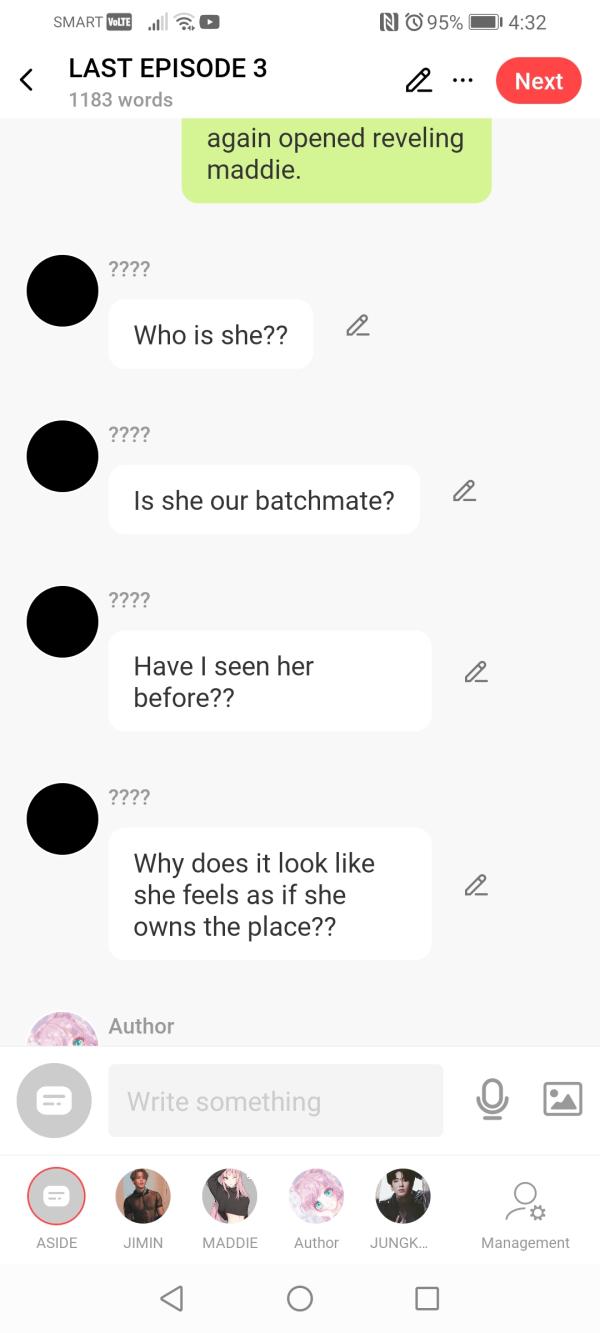Tap the pencil edit icon beside episode title

pyautogui.click(x=418, y=81)
